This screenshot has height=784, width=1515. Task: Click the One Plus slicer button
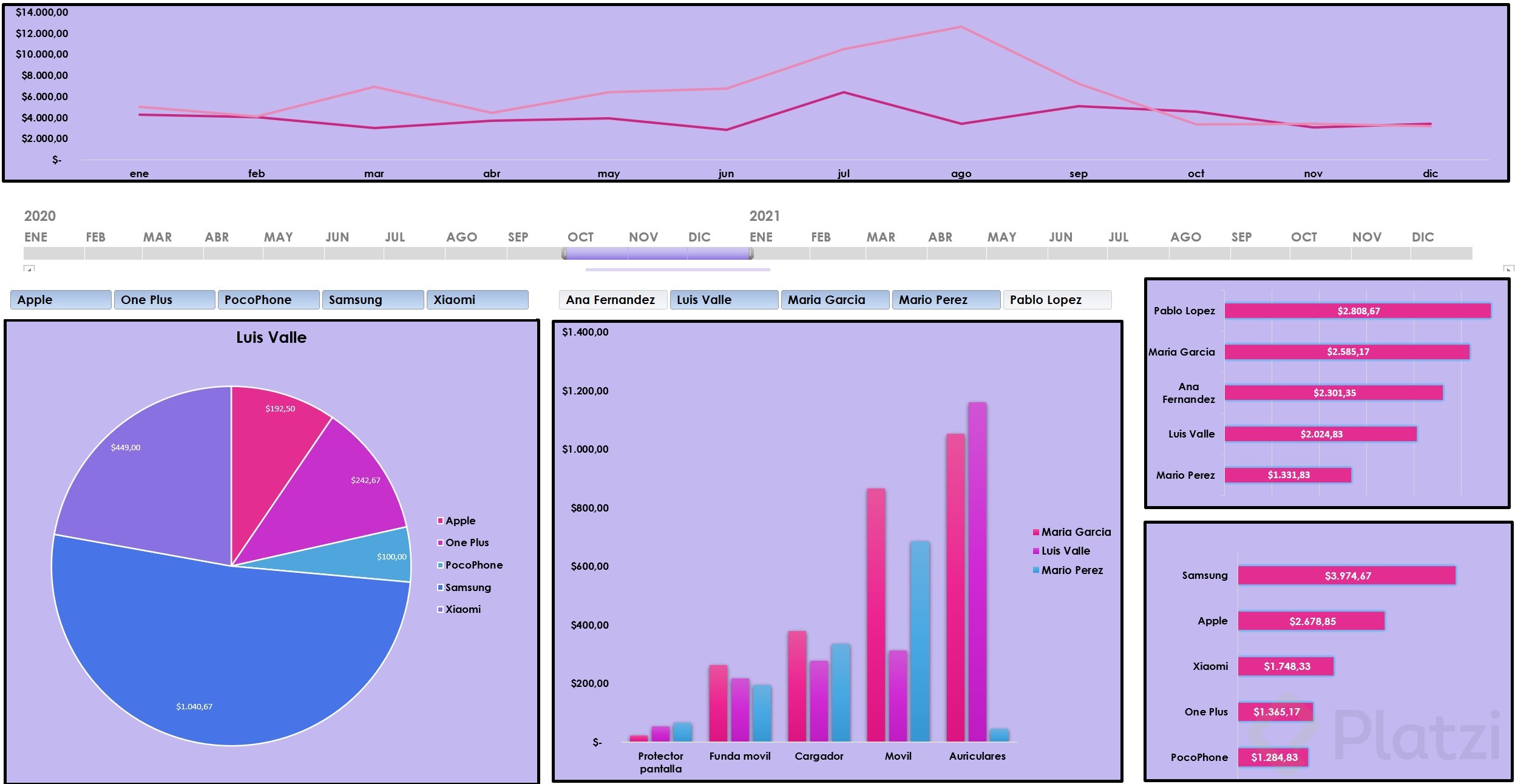[164, 300]
